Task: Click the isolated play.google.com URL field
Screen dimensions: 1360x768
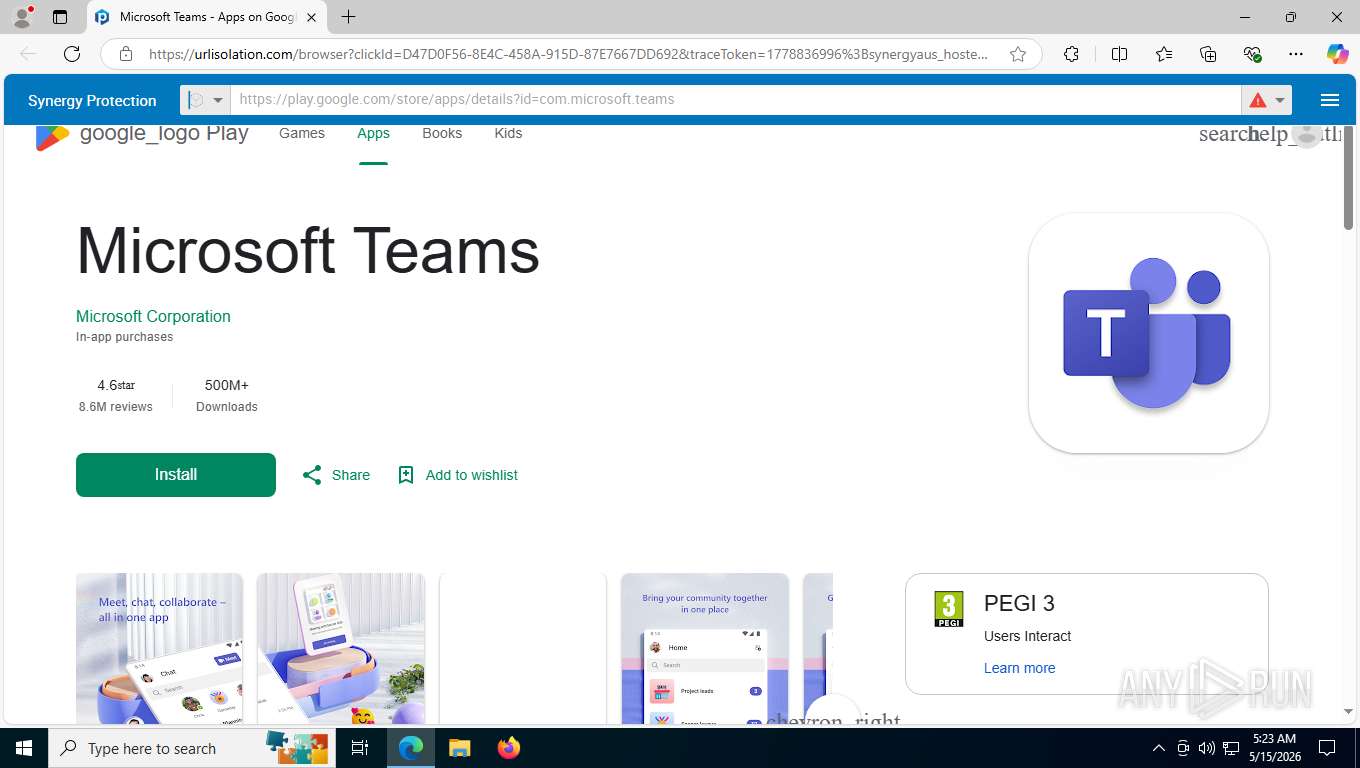Action: [735, 100]
